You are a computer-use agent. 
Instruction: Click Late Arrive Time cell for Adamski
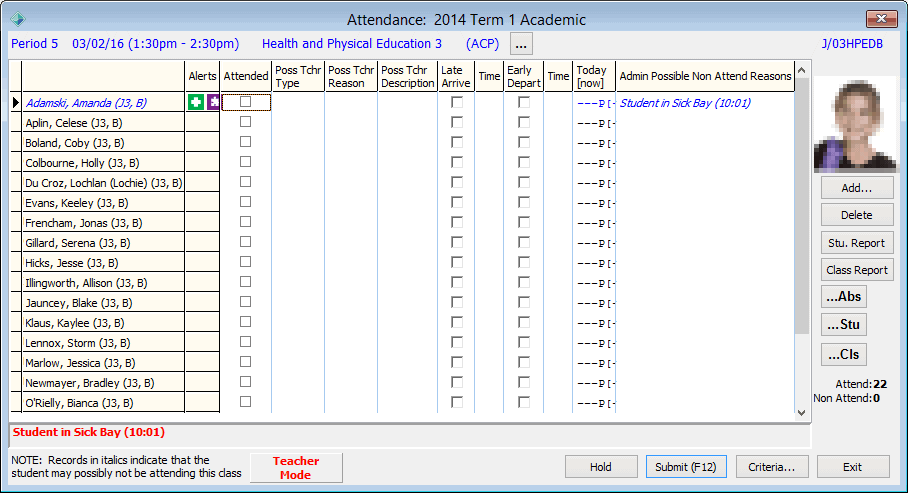[489, 103]
